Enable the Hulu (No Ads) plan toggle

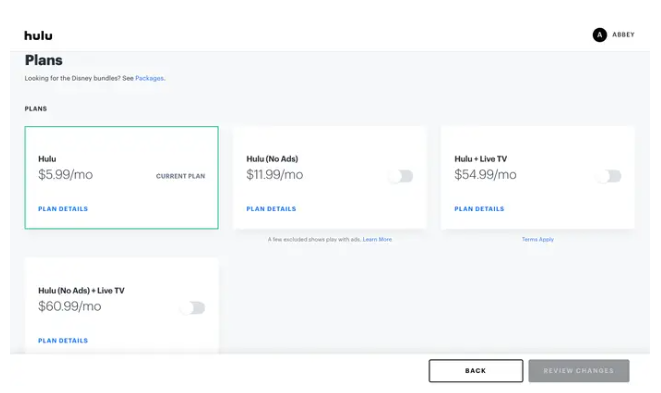[x=401, y=176]
